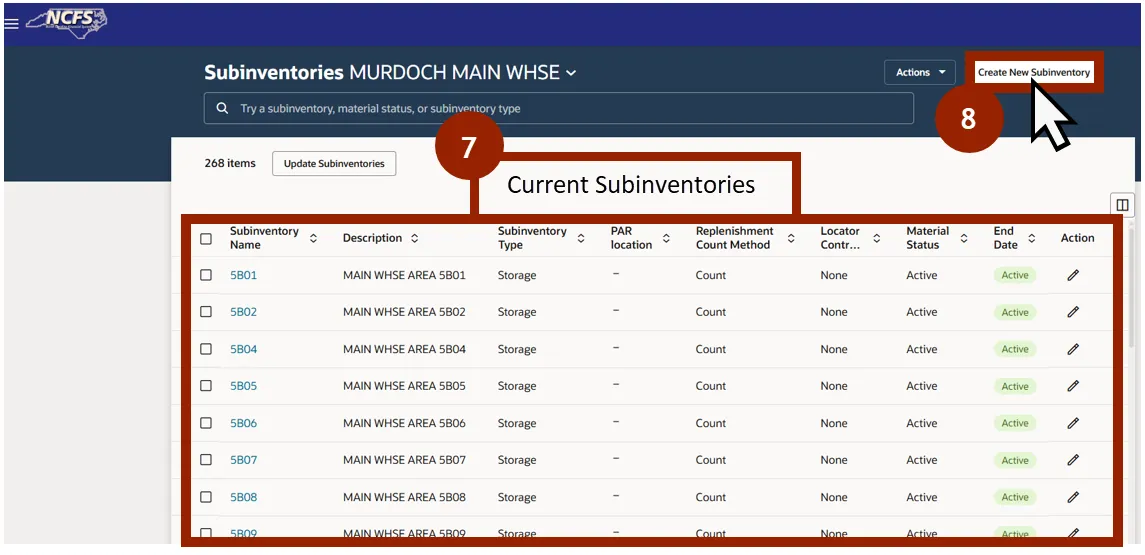This screenshot has width=1145, height=555.
Task: Open the Actions dropdown menu
Action: [x=919, y=72]
